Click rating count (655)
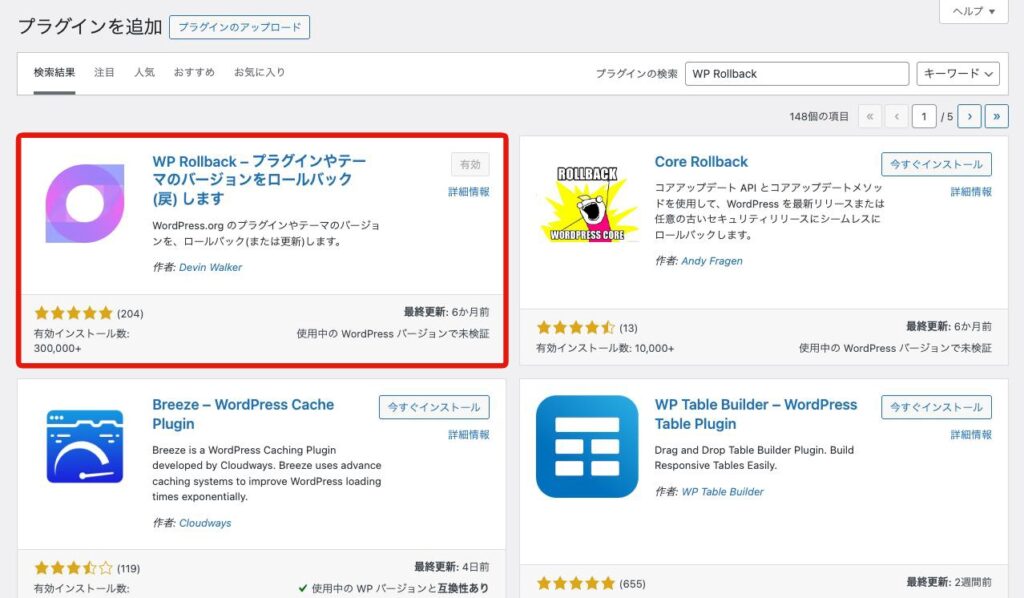 [632, 584]
